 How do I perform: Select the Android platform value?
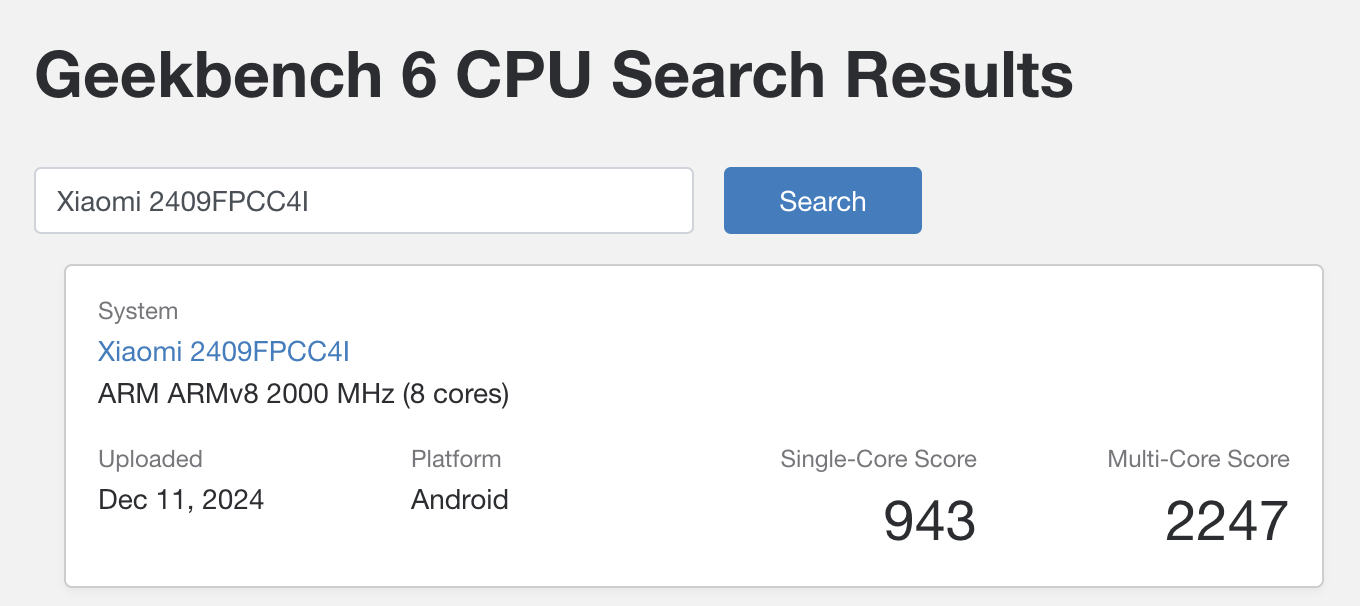pyautogui.click(x=460, y=499)
